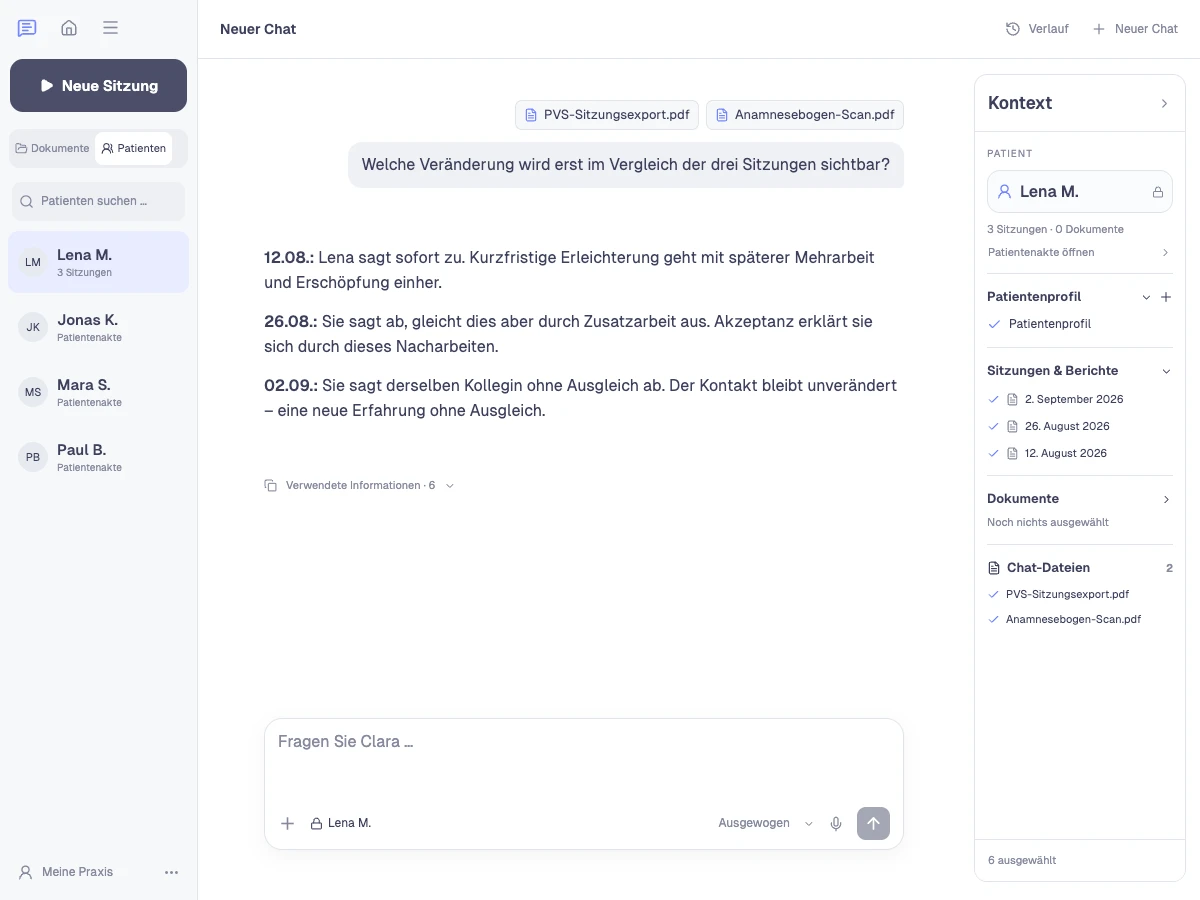Click the Chat-Dateien count '2'
The width and height of the screenshot is (1200, 900).
tap(1169, 568)
